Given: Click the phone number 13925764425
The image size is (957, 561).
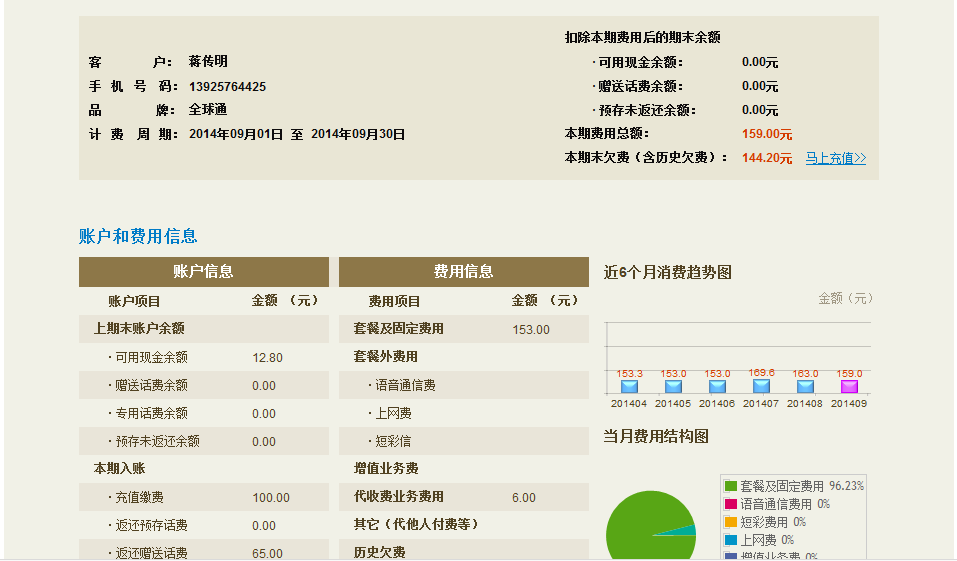Looking at the screenshot, I should [x=227, y=87].
